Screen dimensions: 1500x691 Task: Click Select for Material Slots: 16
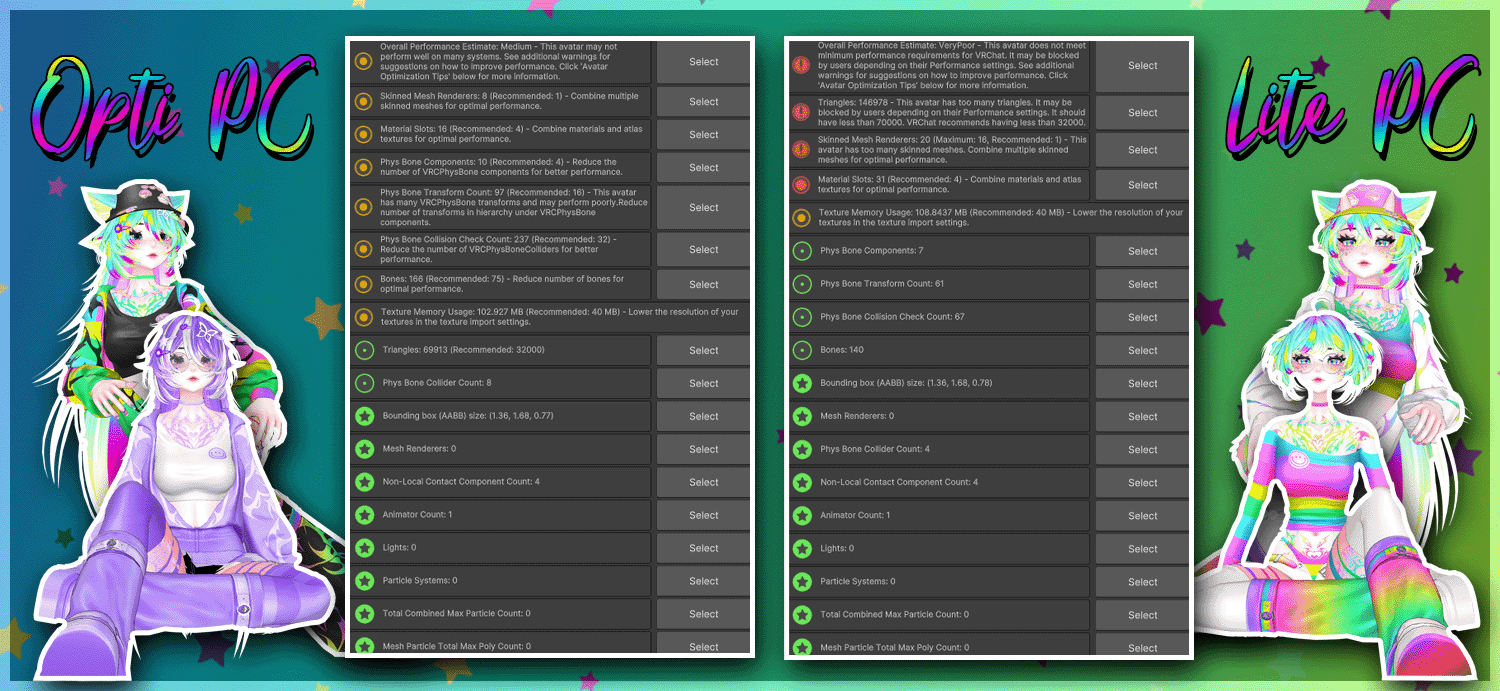pyautogui.click(x=703, y=135)
